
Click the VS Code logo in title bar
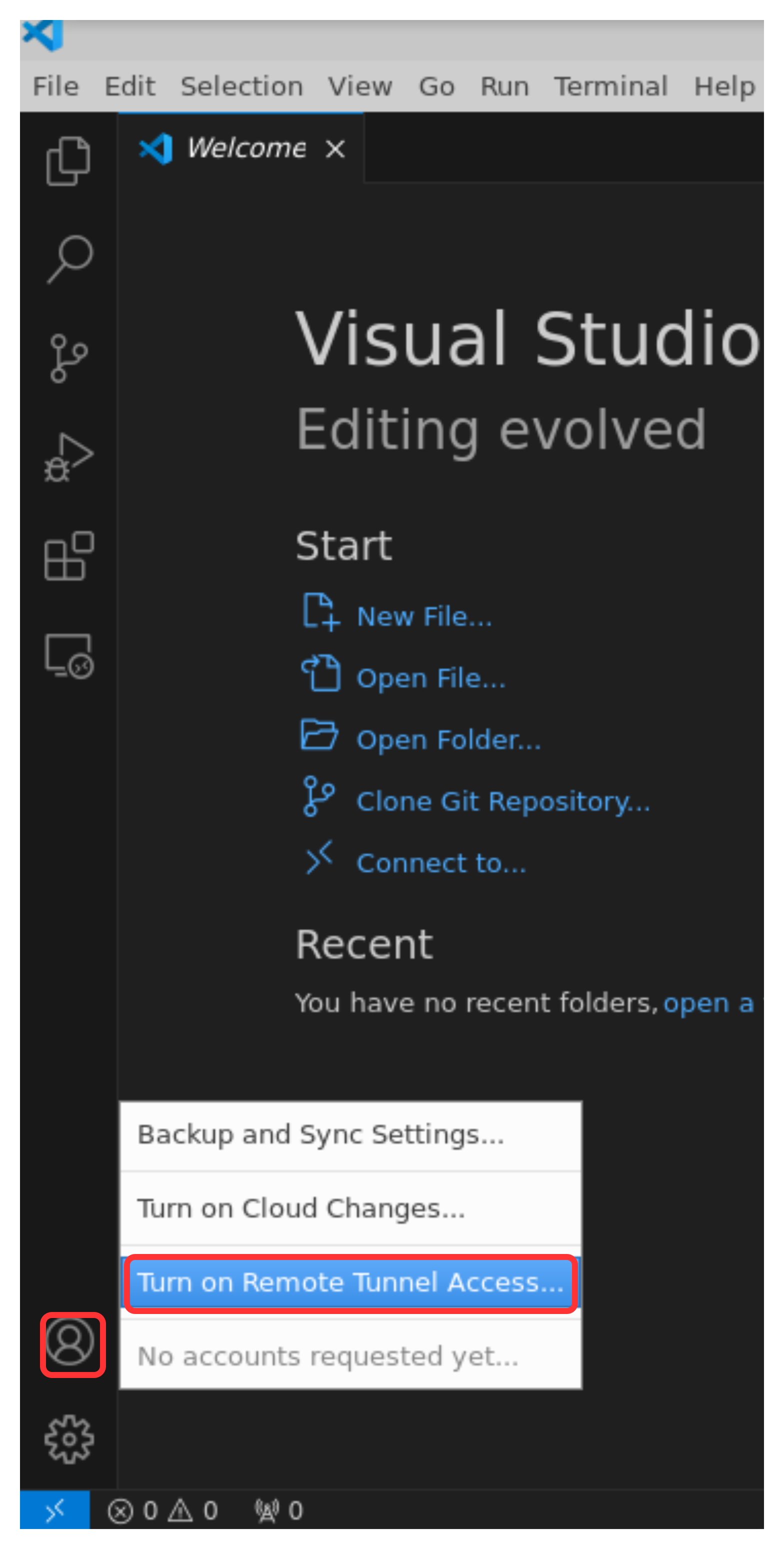[x=42, y=35]
